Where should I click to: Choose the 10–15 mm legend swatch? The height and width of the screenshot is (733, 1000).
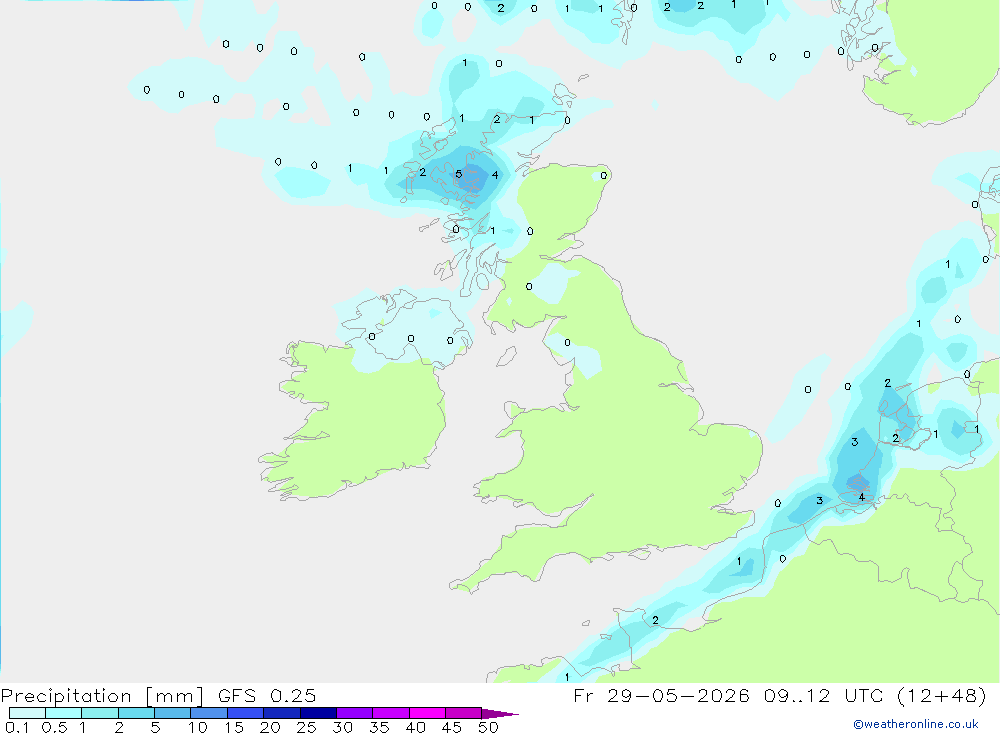[x=209, y=713]
